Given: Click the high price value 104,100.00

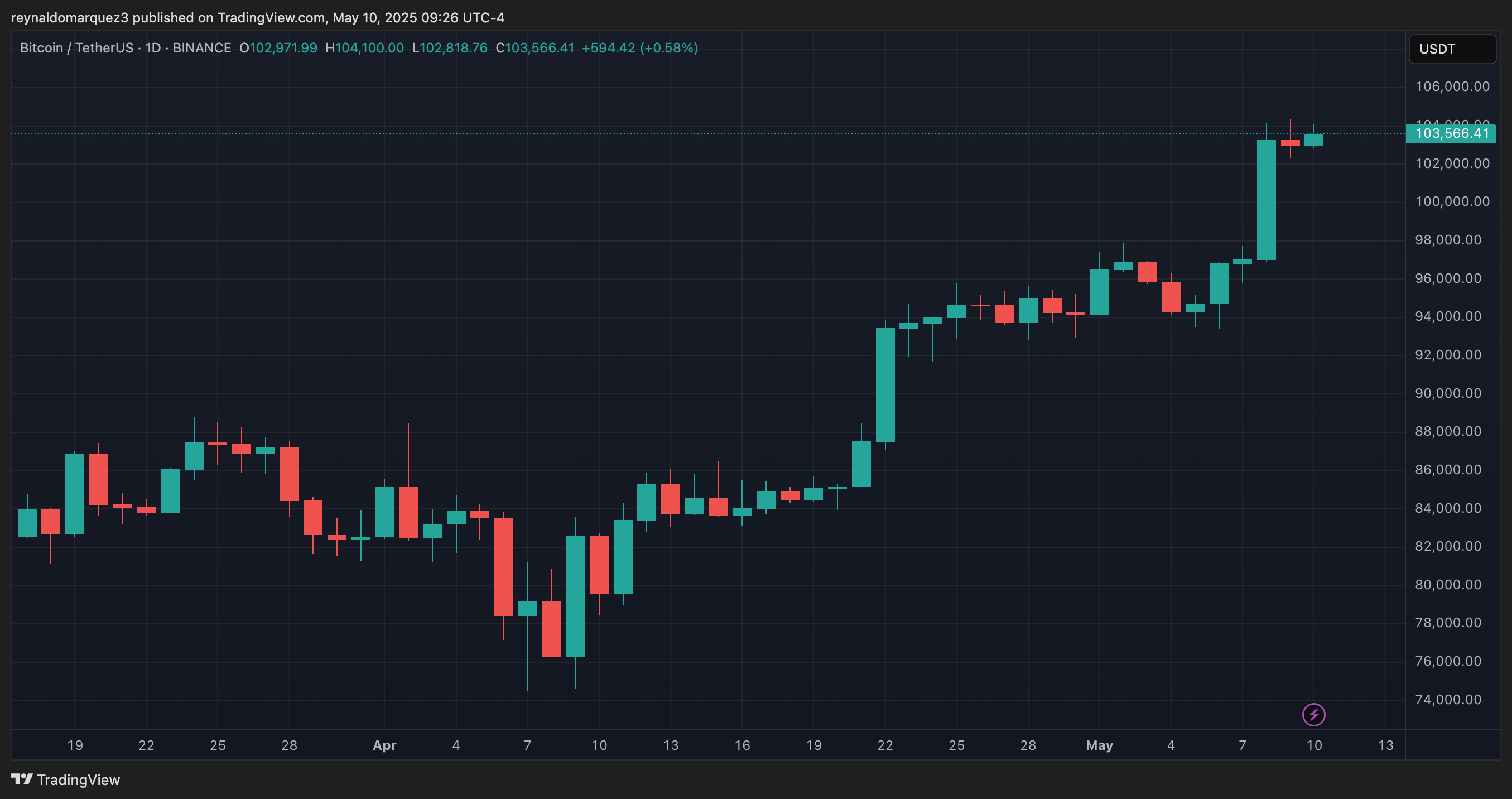Looking at the screenshot, I should pos(365,48).
